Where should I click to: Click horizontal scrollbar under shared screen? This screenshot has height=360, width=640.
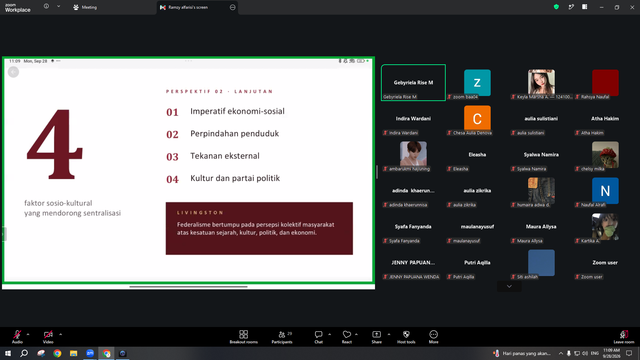[189, 287]
